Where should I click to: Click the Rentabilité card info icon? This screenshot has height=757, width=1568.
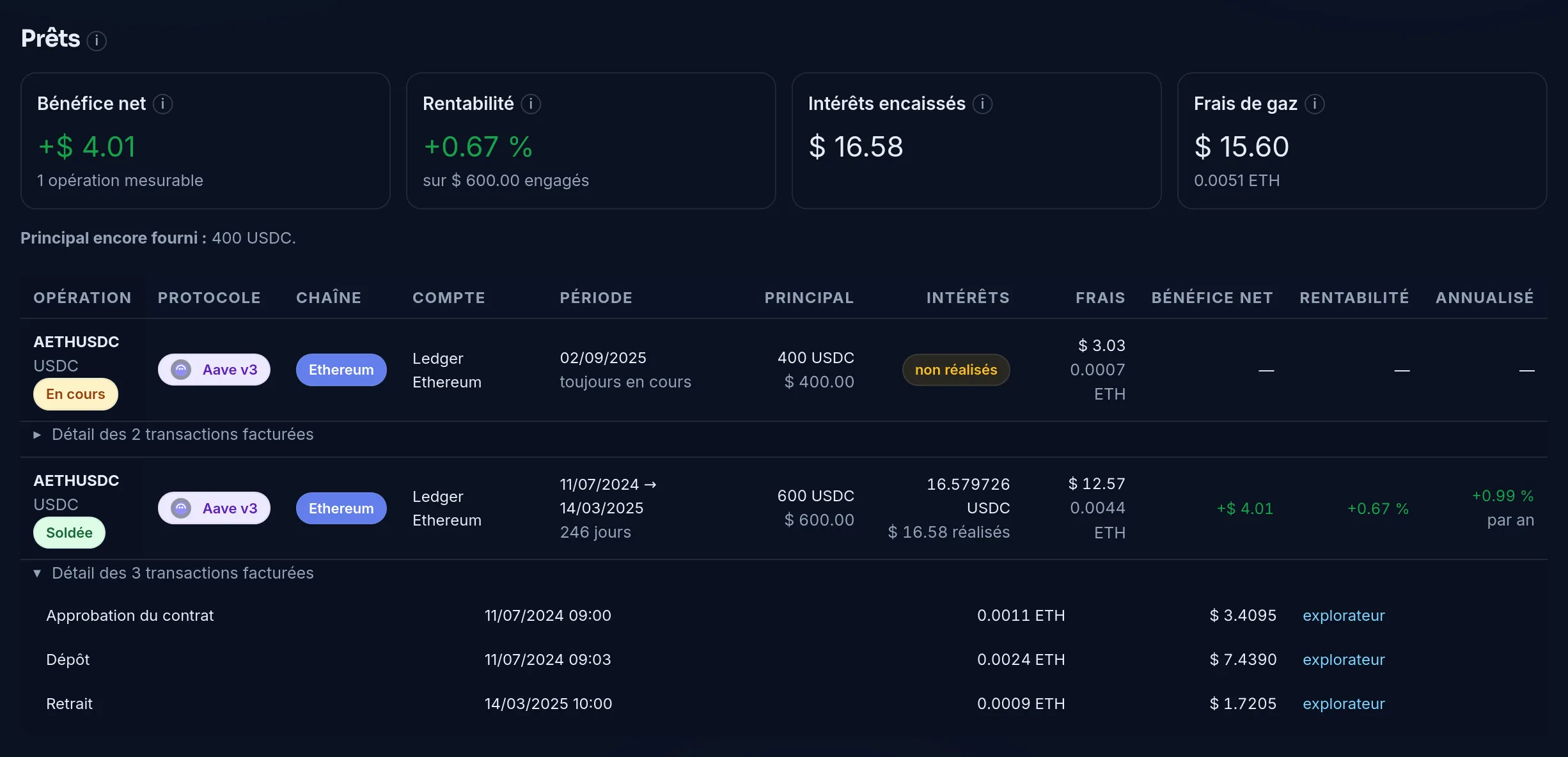[x=531, y=104]
